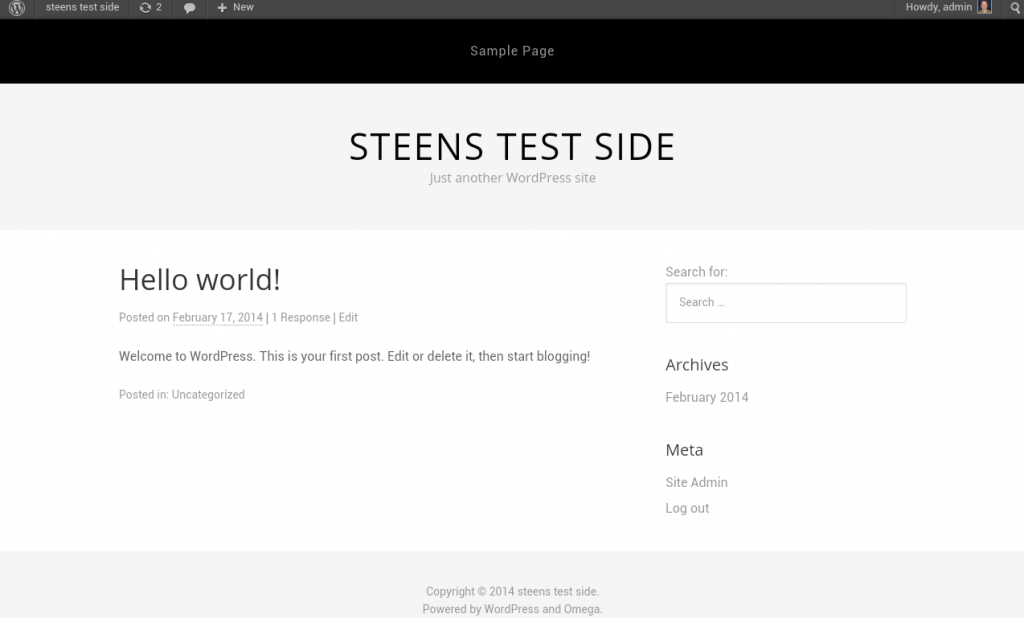The height and width of the screenshot is (618, 1024).
Task: Go to the Sample Page menu link
Action: tap(512, 51)
